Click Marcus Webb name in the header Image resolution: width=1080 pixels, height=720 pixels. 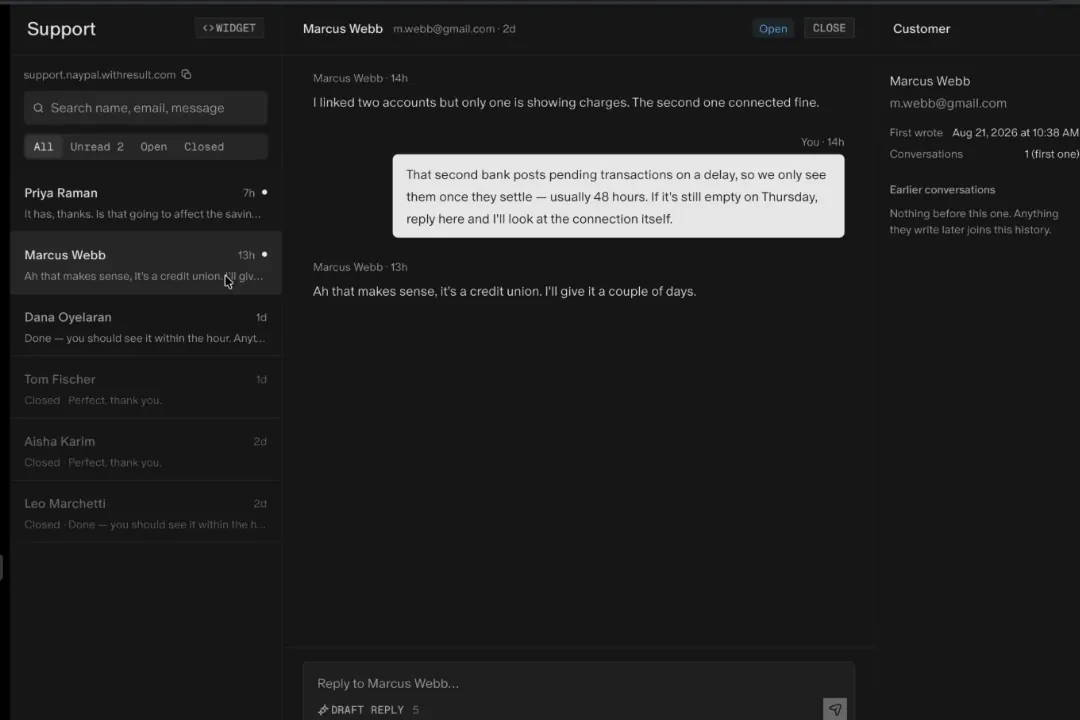(342, 29)
